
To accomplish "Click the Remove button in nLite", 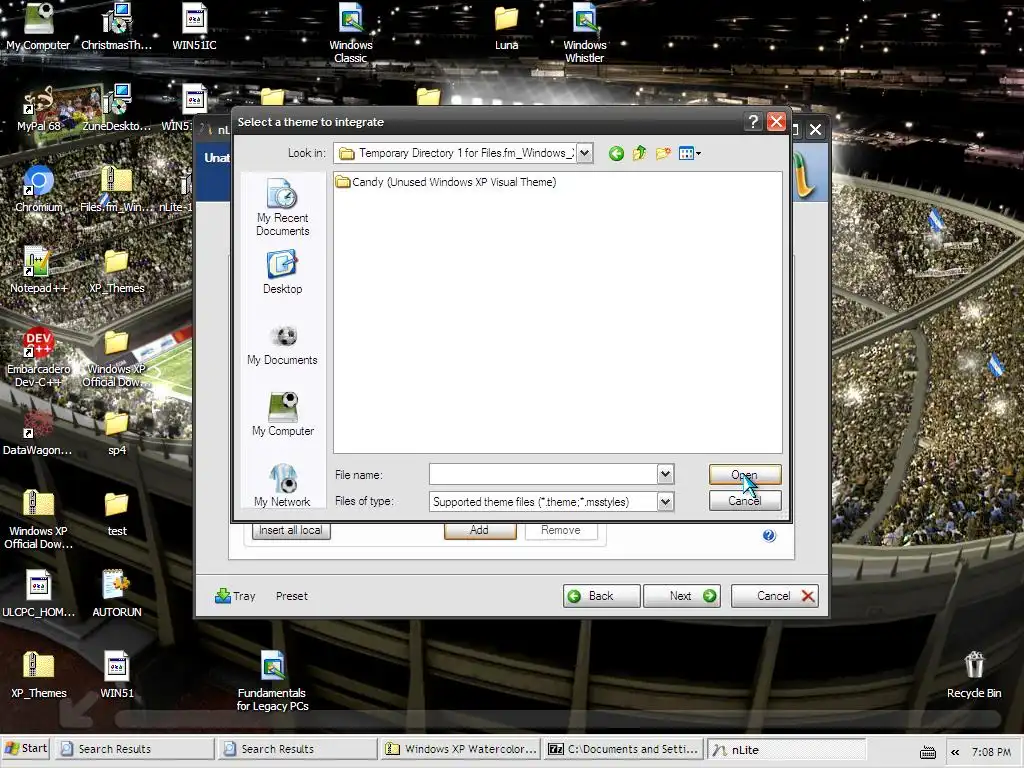I will [x=560, y=530].
